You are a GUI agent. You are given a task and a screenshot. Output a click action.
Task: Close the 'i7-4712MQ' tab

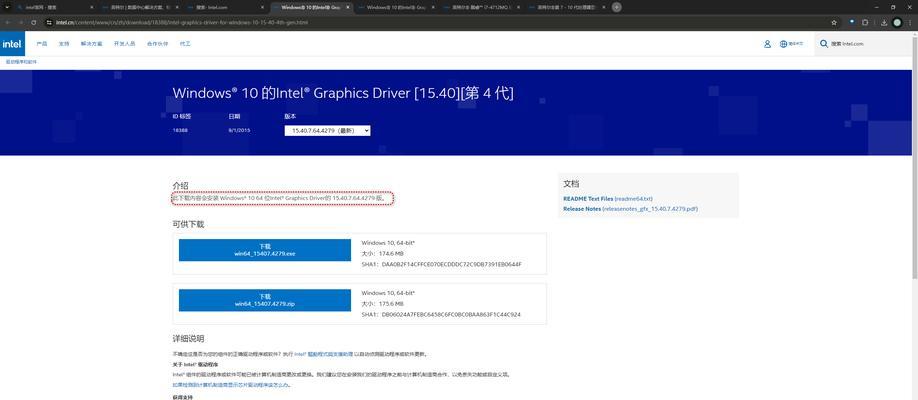point(517,8)
